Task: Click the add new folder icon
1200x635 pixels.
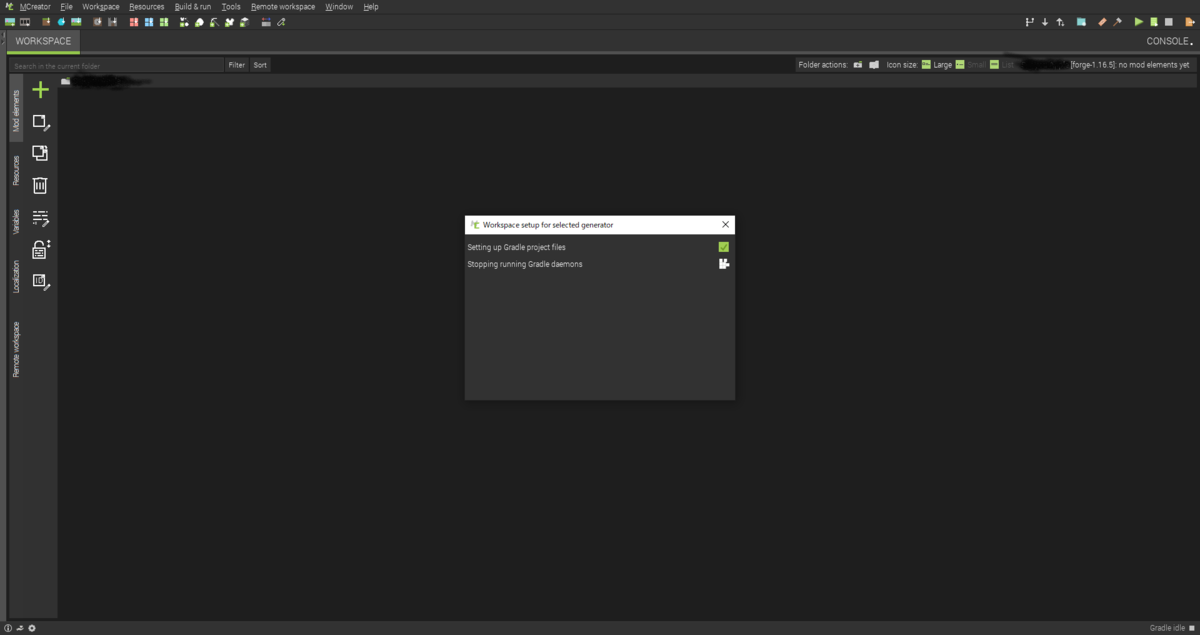Action: pyautogui.click(x=858, y=65)
